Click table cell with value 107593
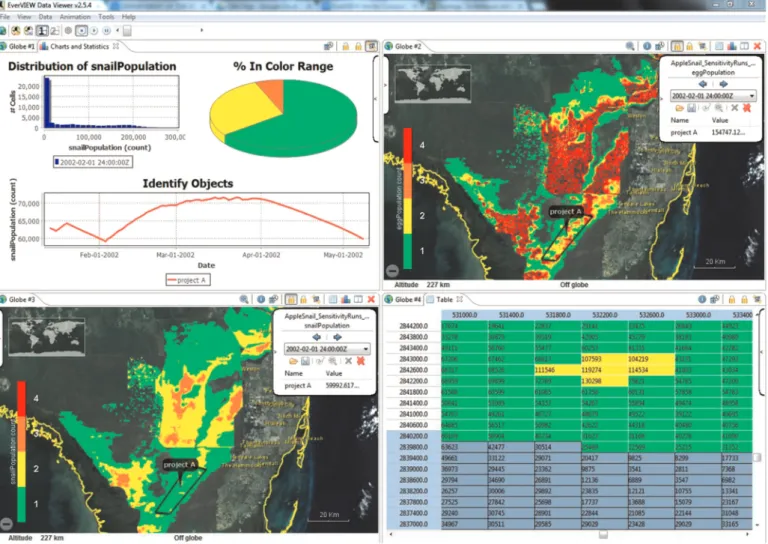This screenshot has height=544, width=768. pyautogui.click(x=604, y=359)
